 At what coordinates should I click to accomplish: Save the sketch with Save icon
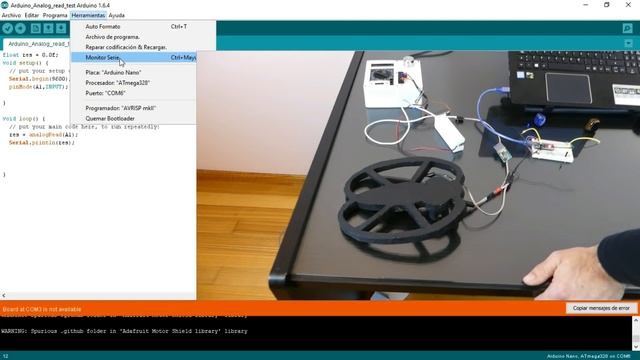tap(61, 28)
